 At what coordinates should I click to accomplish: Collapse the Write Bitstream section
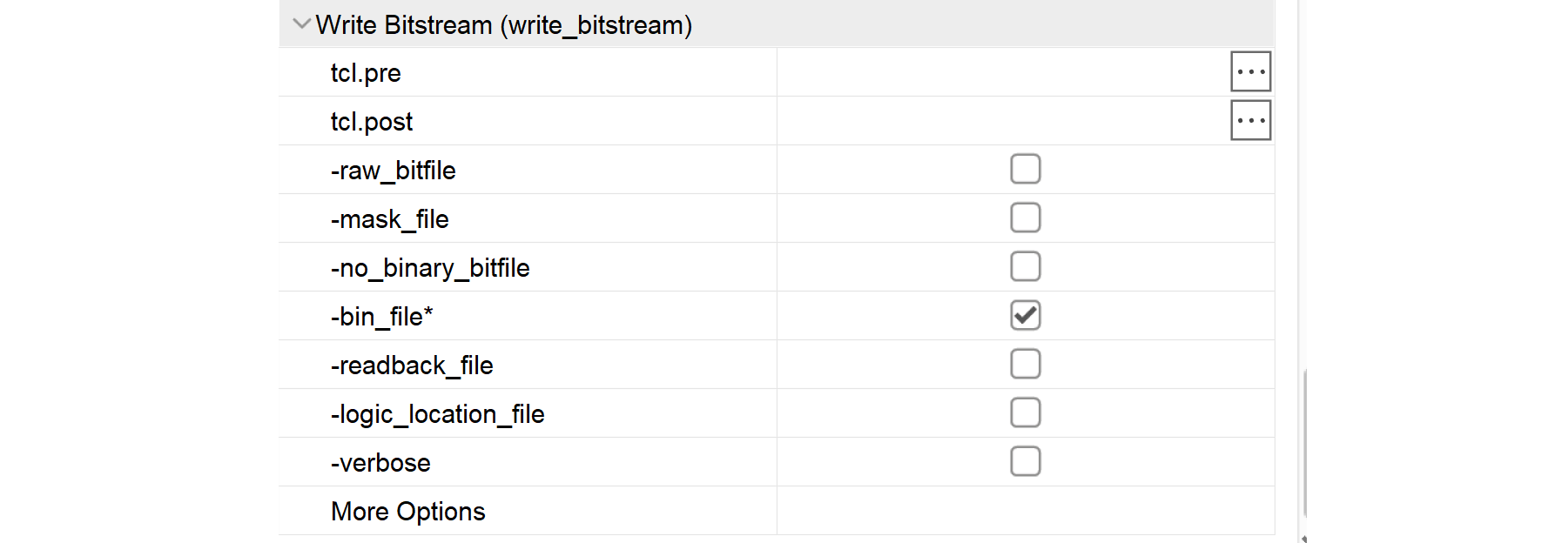(x=301, y=24)
